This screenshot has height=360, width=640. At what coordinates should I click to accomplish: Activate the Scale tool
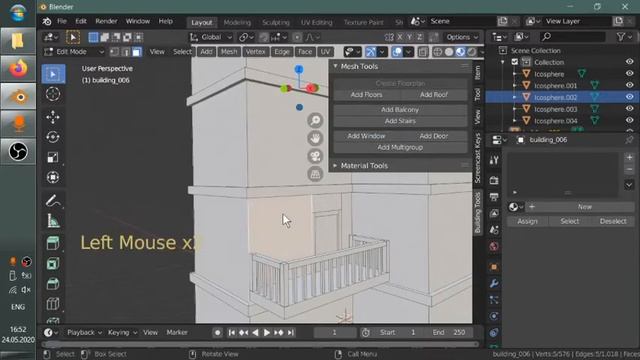click(53, 158)
